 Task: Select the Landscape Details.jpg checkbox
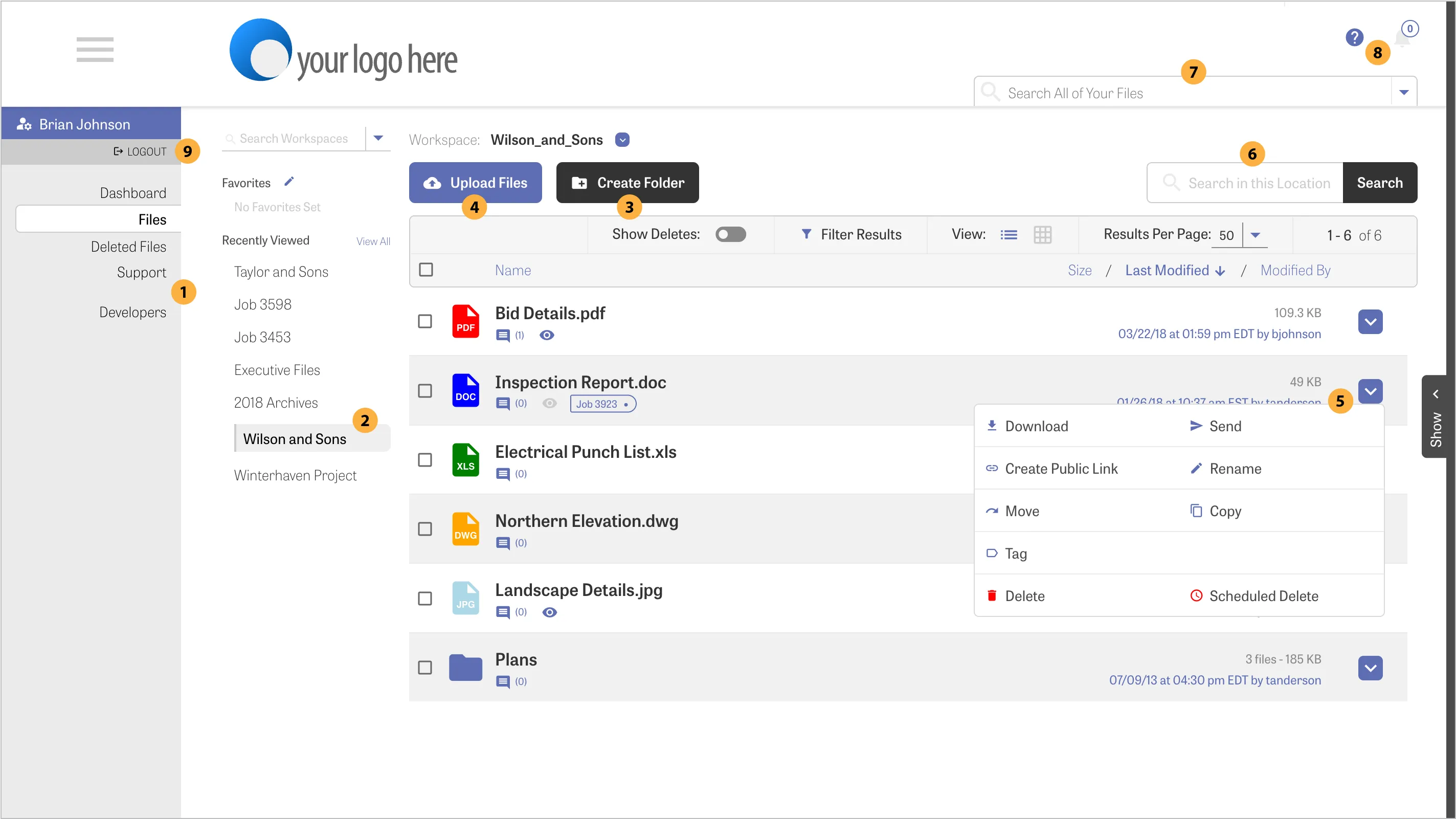424,598
